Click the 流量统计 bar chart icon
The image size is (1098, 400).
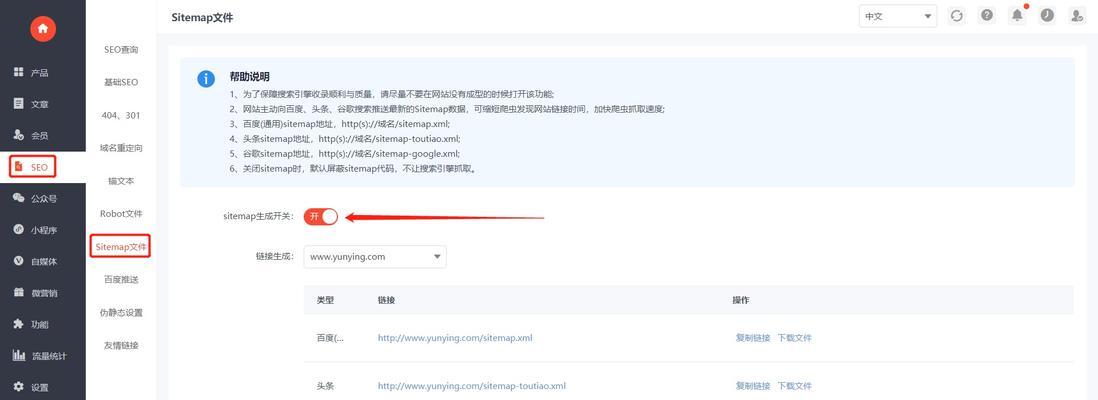click(x=19, y=355)
